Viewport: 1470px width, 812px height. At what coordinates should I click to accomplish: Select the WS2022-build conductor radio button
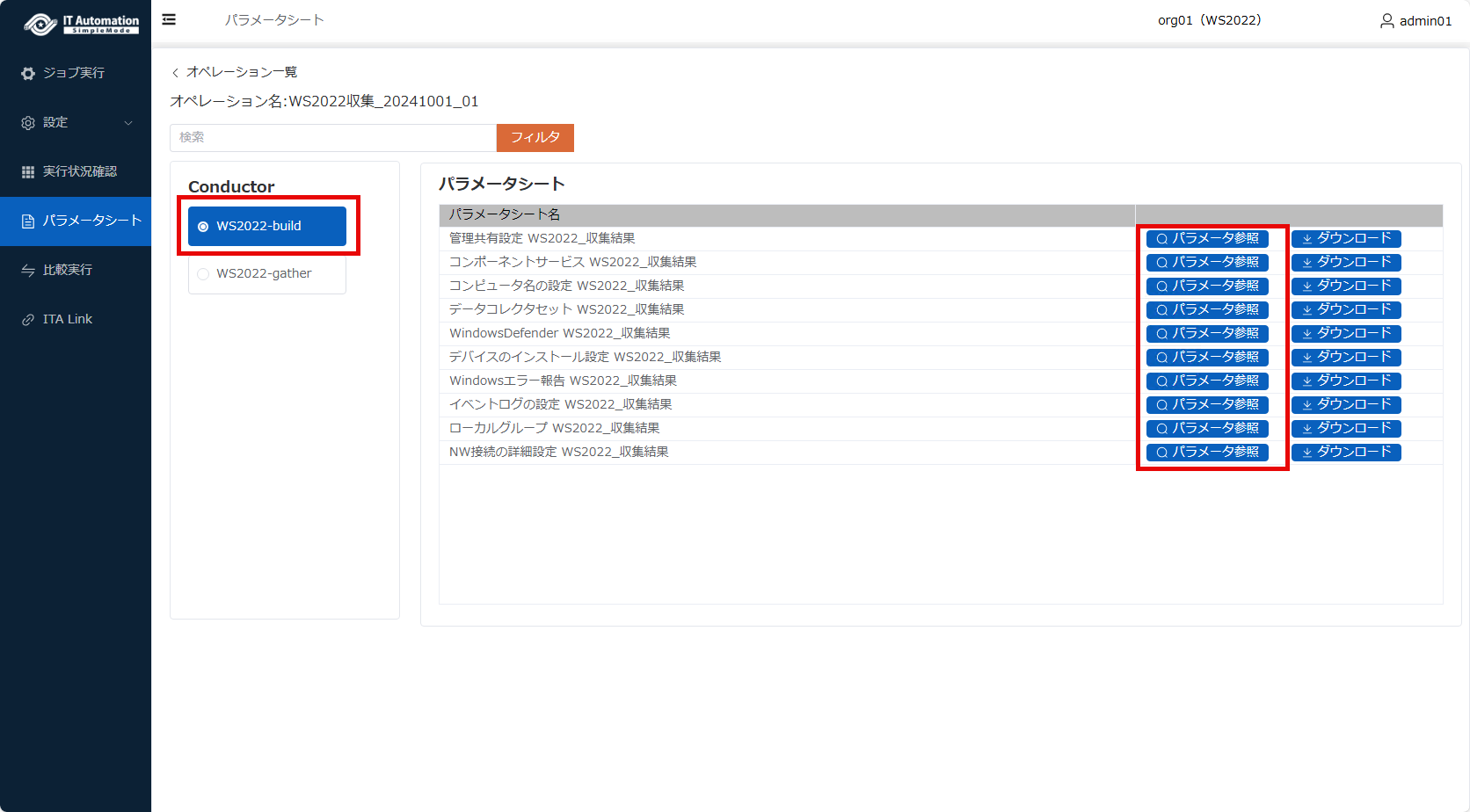tap(203, 226)
